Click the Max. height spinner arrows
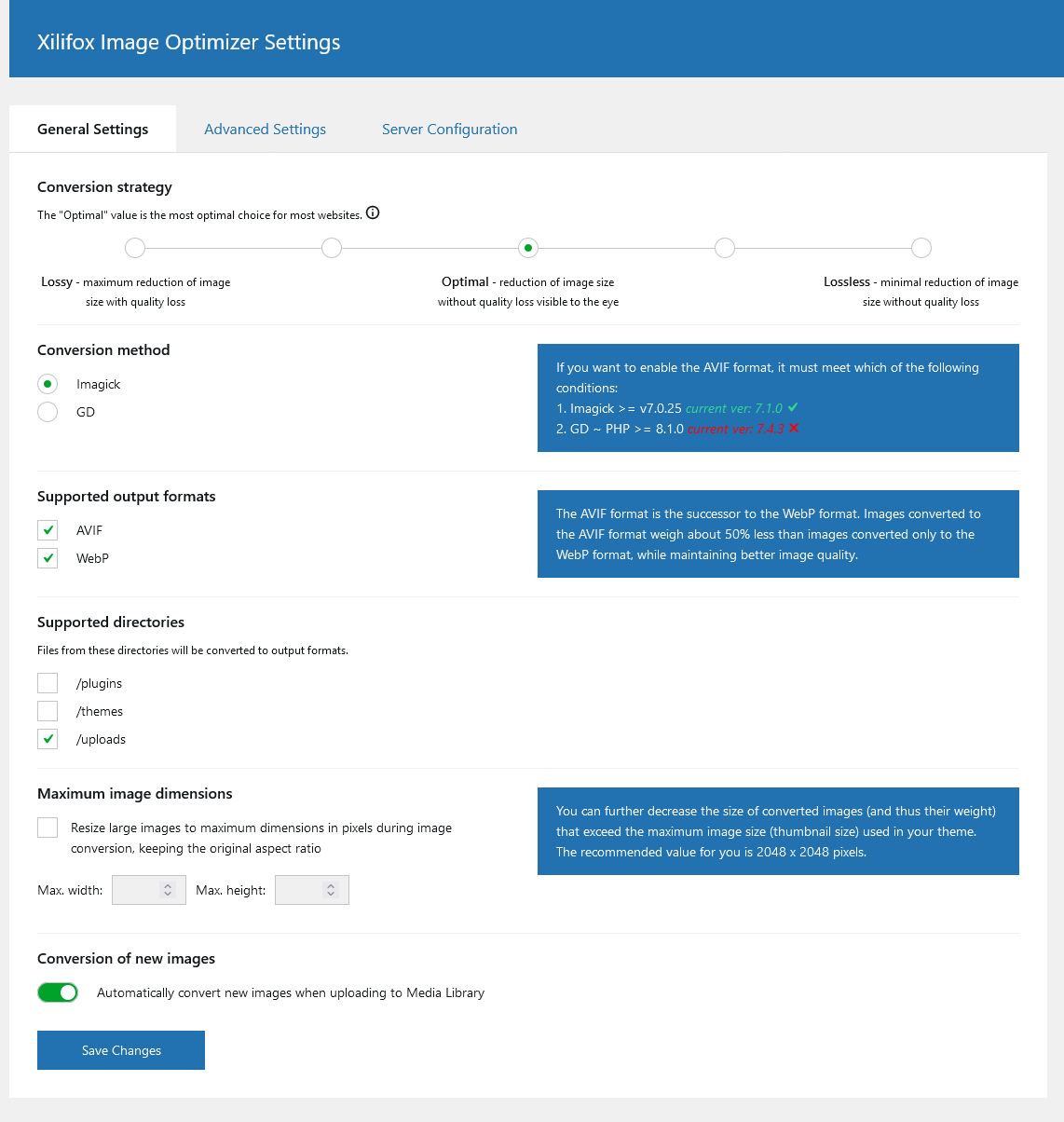Screen dimensions: 1064x1122 [x=331, y=890]
